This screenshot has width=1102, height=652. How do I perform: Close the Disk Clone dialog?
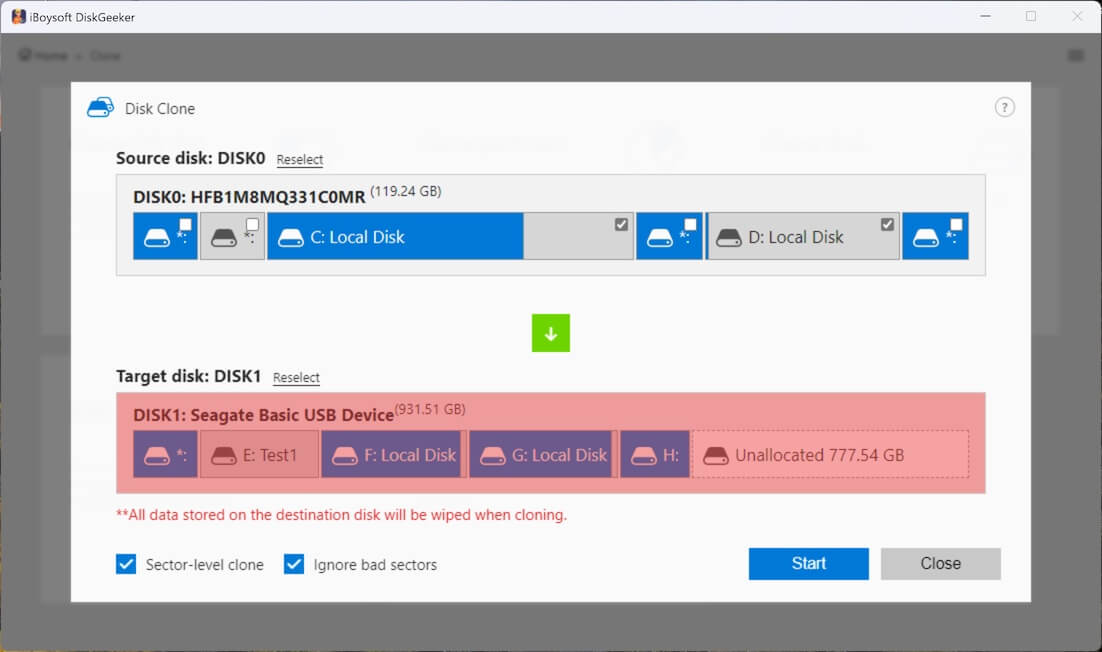(x=940, y=564)
